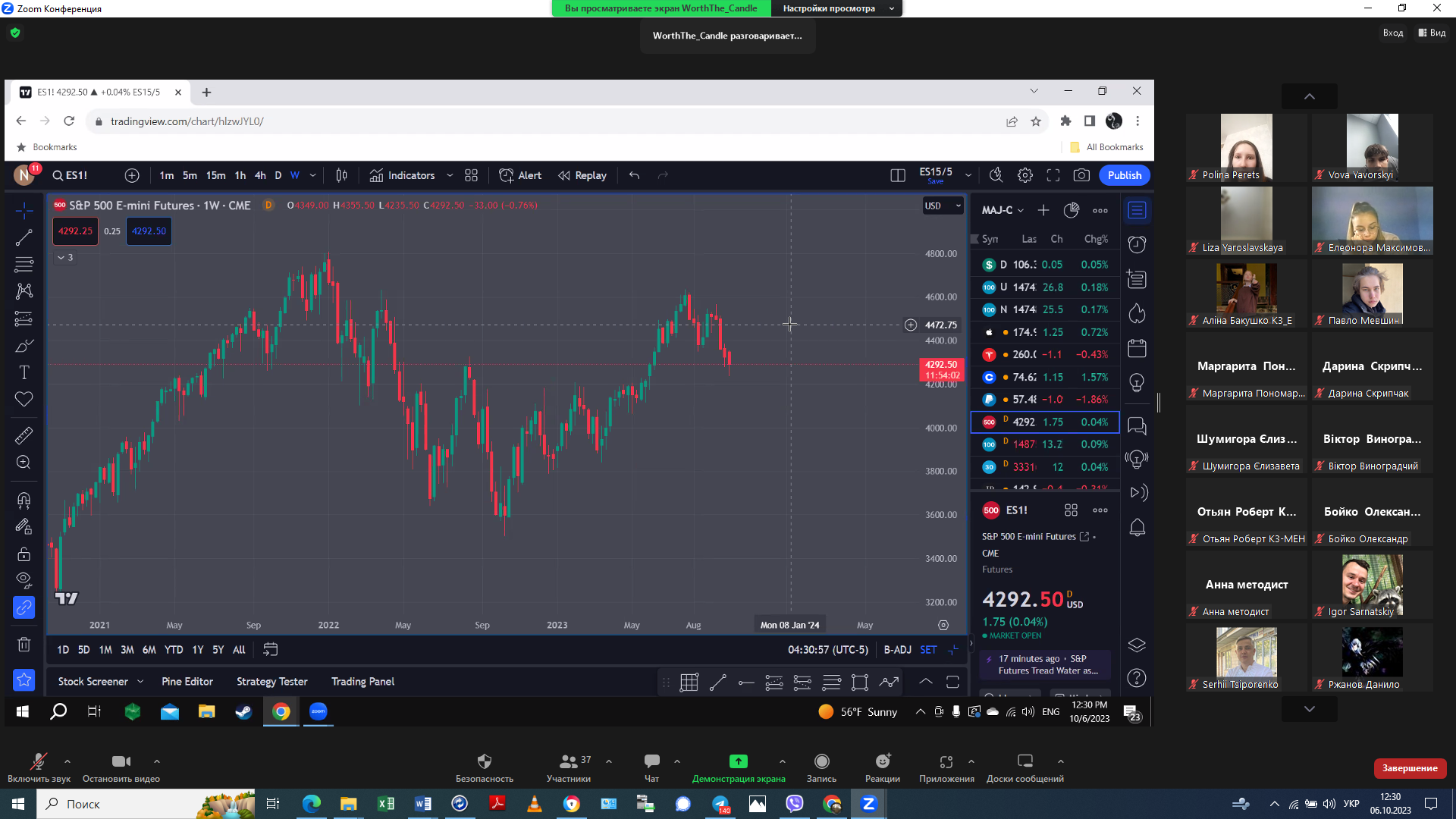Image resolution: width=1456 pixels, height=819 pixels.
Task: Open Steam from the shared taskbar
Action: (243, 711)
